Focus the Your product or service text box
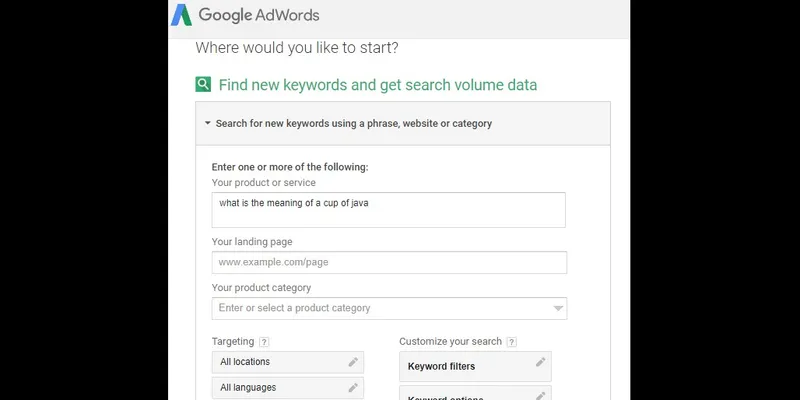 [x=388, y=210]
